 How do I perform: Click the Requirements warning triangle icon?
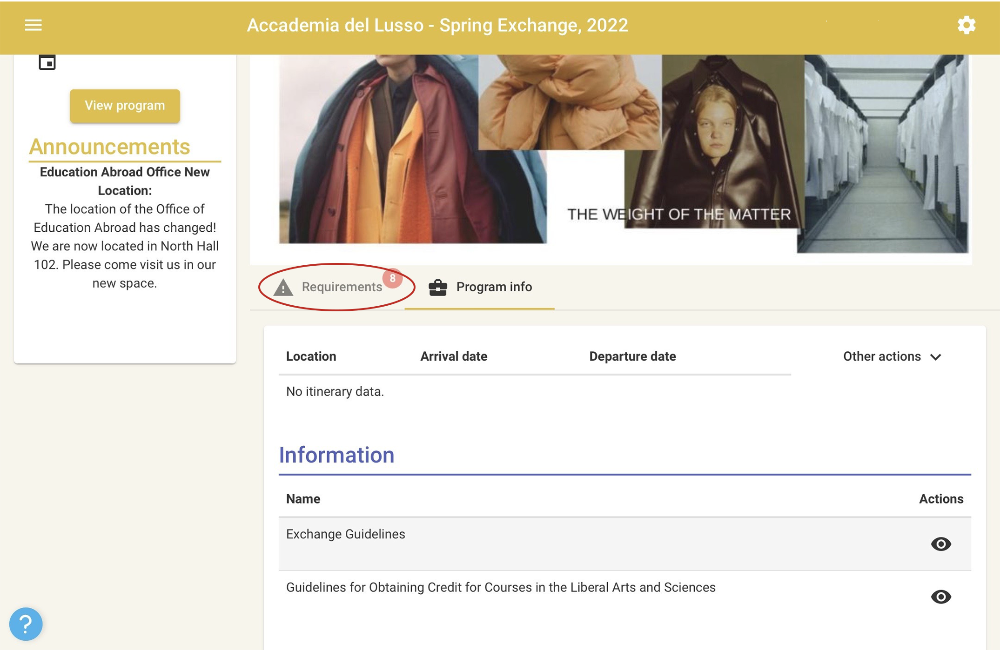(283, 288)
